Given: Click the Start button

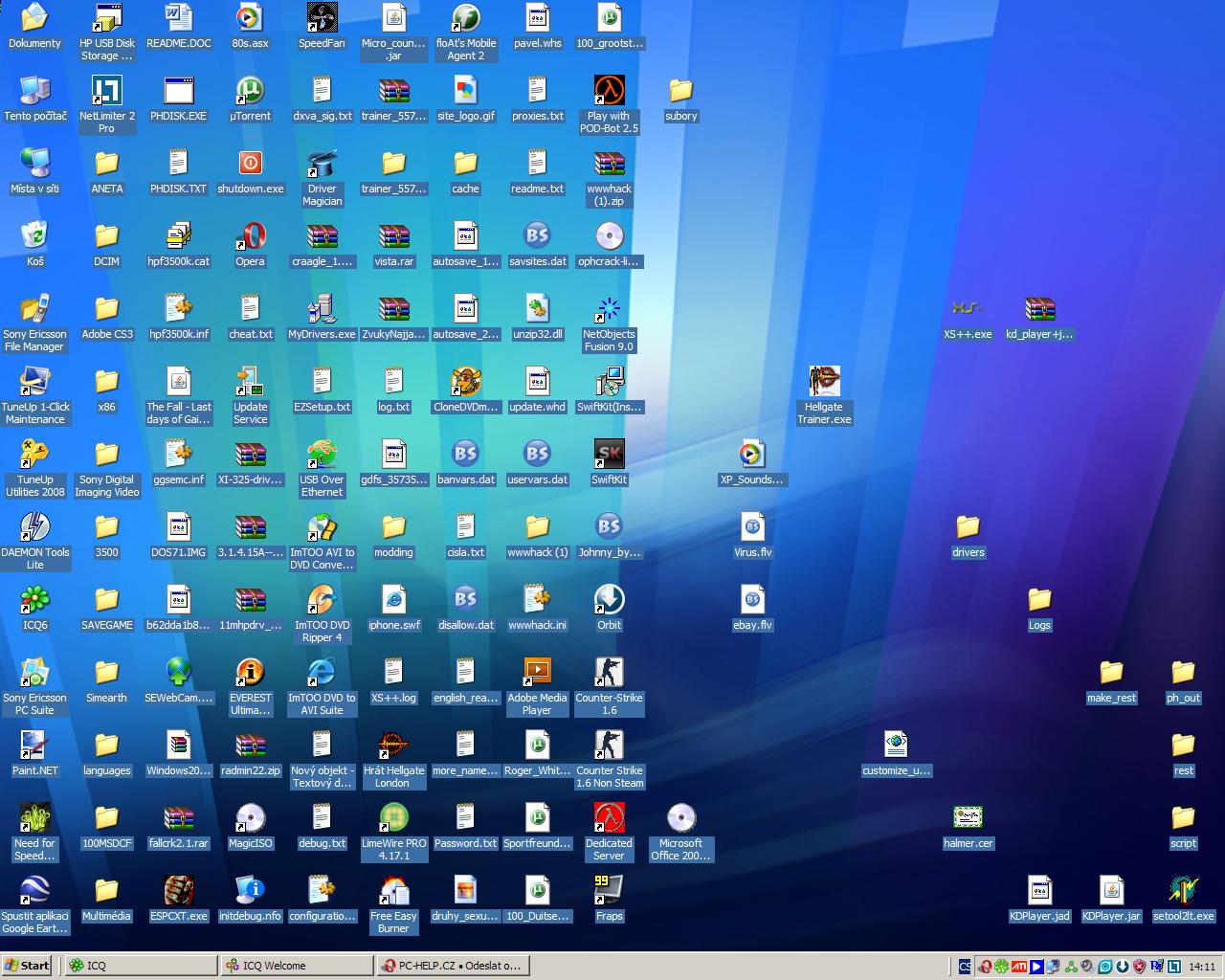Looking at the screenshot, I should point(27,966).
